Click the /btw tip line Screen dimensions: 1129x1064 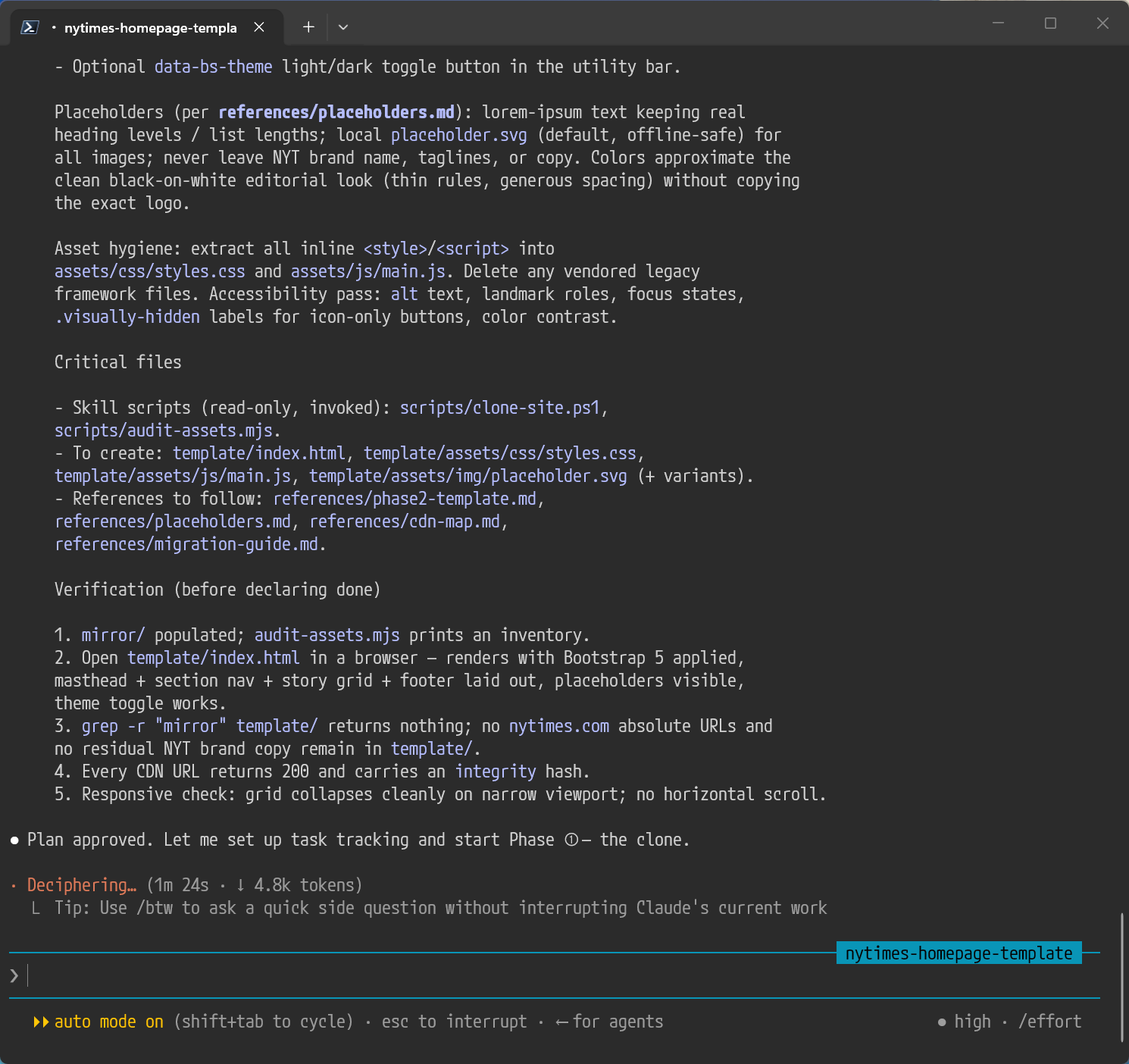(x=440, y=908)
